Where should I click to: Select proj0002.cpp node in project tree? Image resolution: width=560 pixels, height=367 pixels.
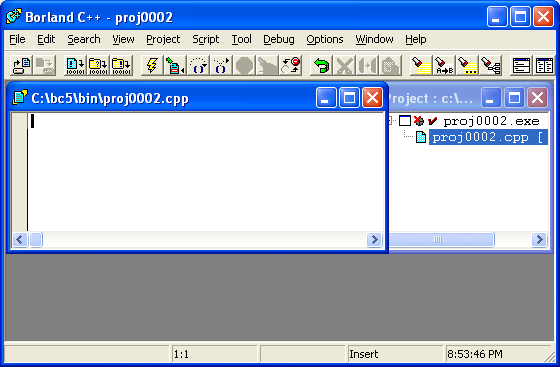tap(488, 137)
